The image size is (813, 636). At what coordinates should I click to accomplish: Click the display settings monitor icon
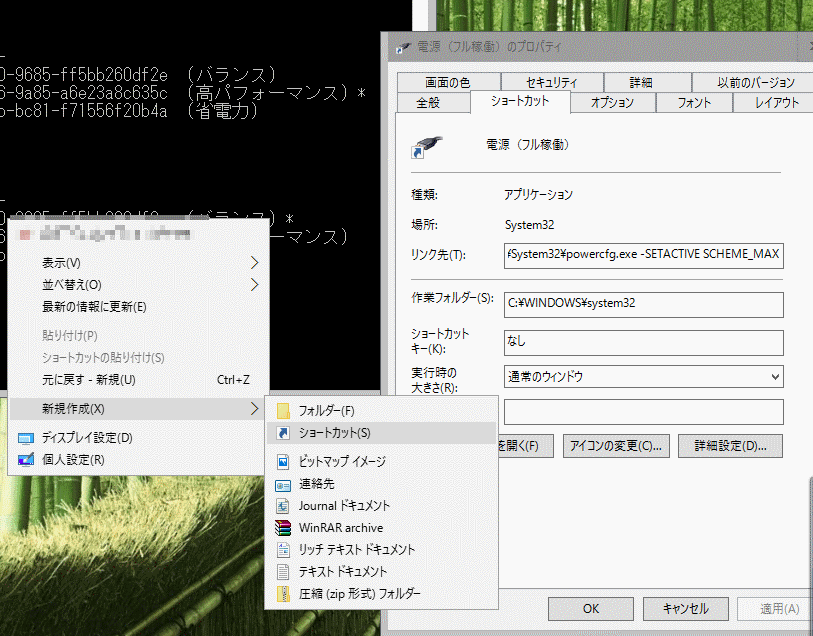click(25, 439)
